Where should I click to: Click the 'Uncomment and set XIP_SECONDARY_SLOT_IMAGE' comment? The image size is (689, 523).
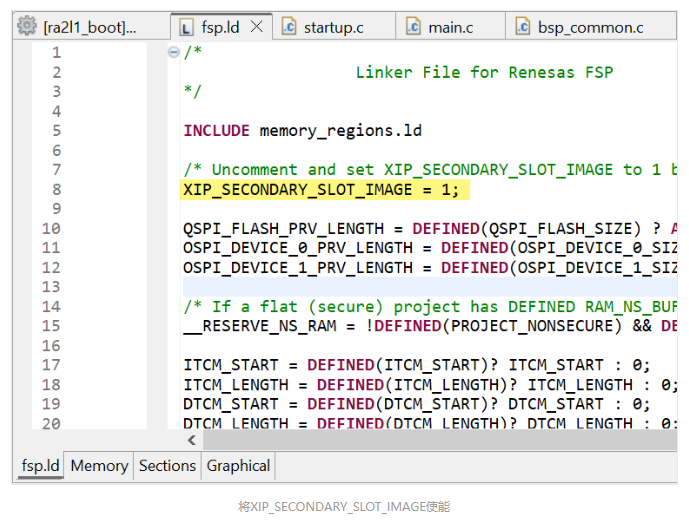(430, 170)
